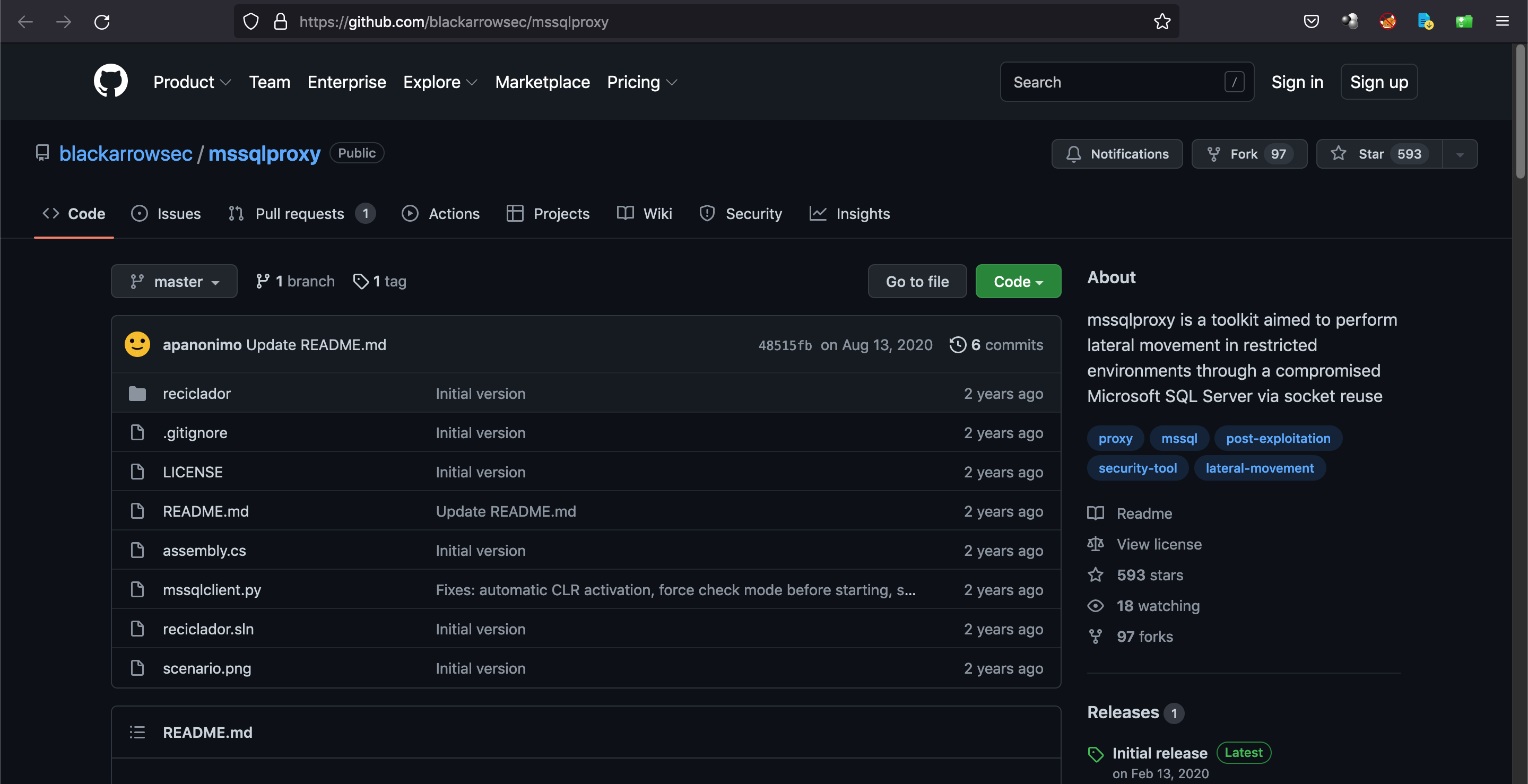
Task: Click the shield tracking protection icon
Action: pyautogui.click(x=251, y=22)
